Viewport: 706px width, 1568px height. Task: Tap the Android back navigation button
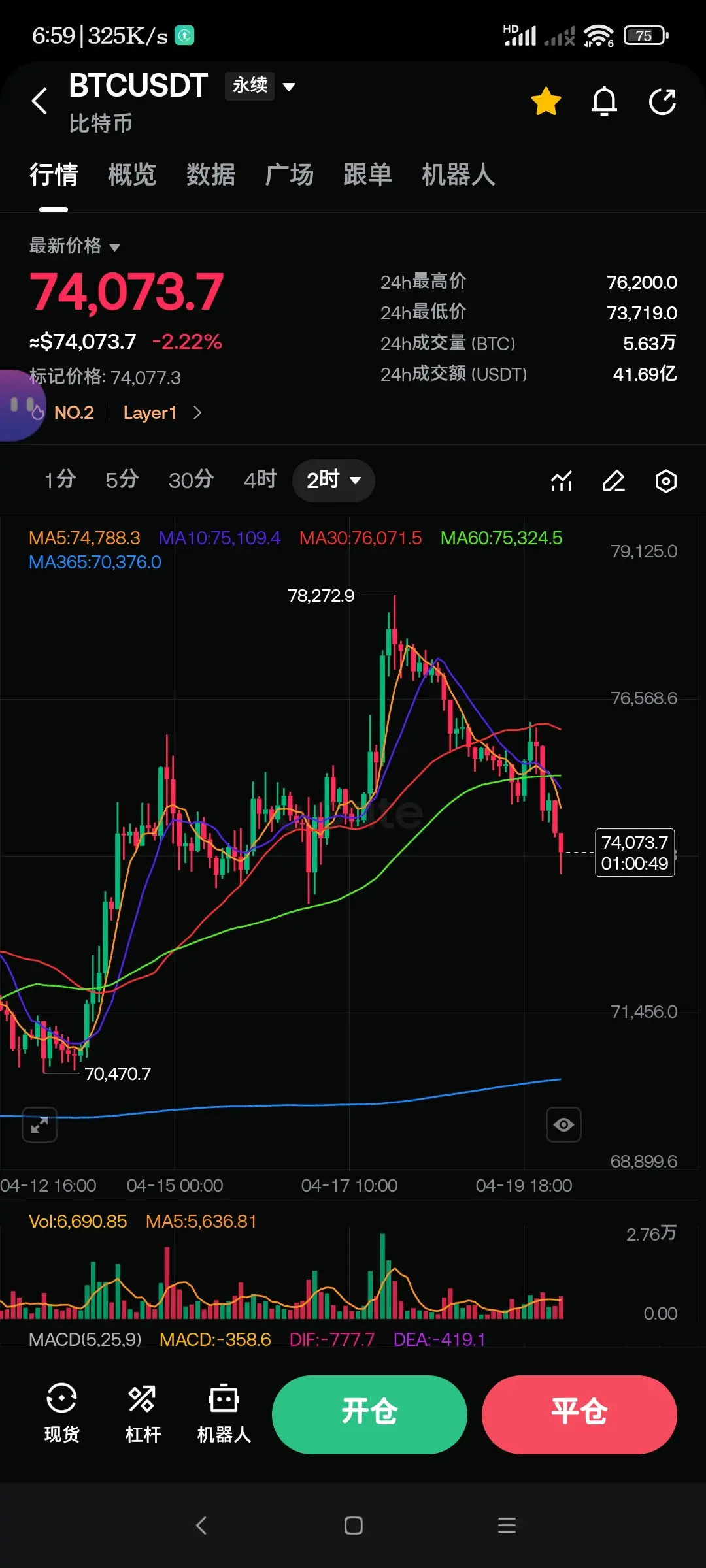(201, 1526)
